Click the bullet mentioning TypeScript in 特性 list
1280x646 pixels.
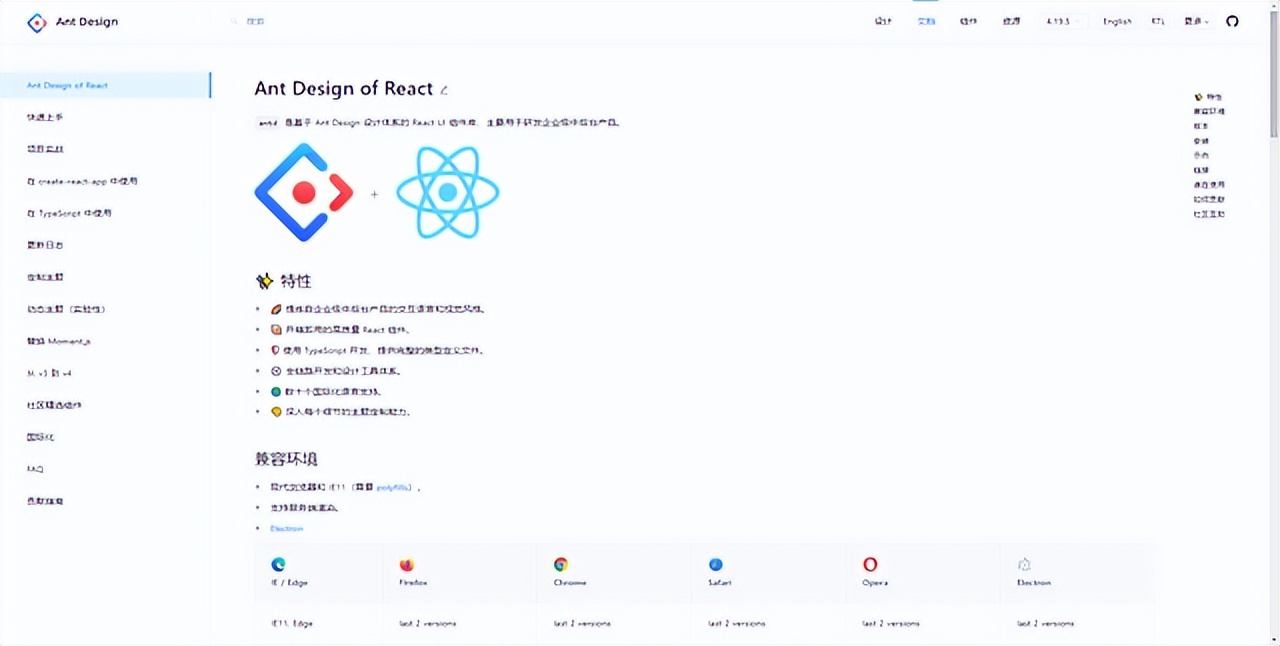[378, 350]
